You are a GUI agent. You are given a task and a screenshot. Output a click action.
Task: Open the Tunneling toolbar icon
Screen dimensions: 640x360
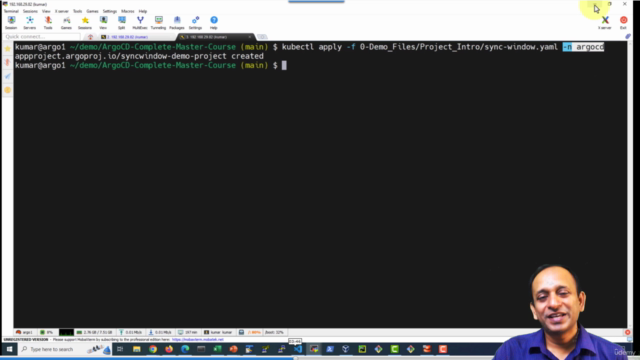click(158, 22)
